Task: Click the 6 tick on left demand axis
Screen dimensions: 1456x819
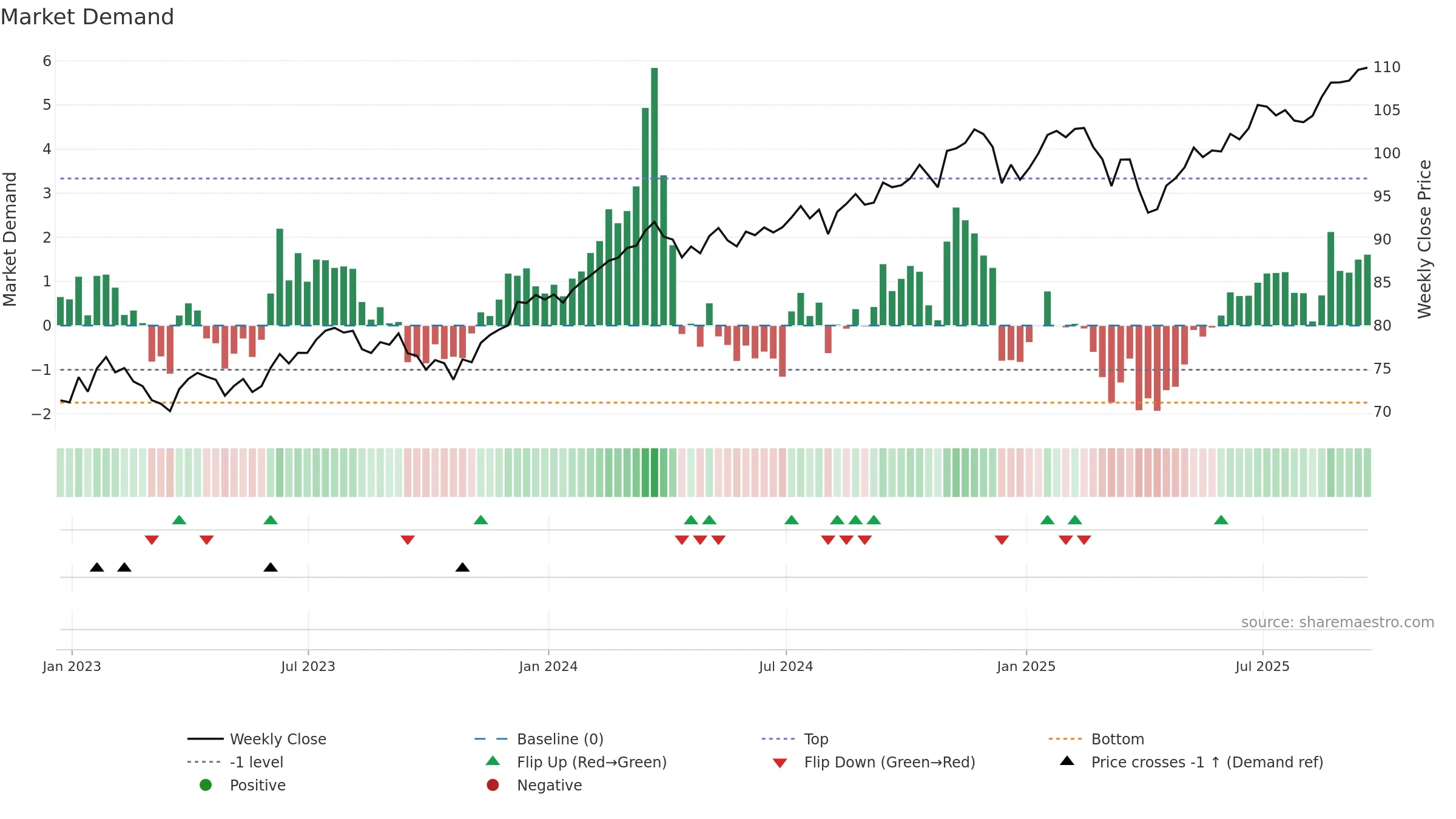Action: (47, 61)
